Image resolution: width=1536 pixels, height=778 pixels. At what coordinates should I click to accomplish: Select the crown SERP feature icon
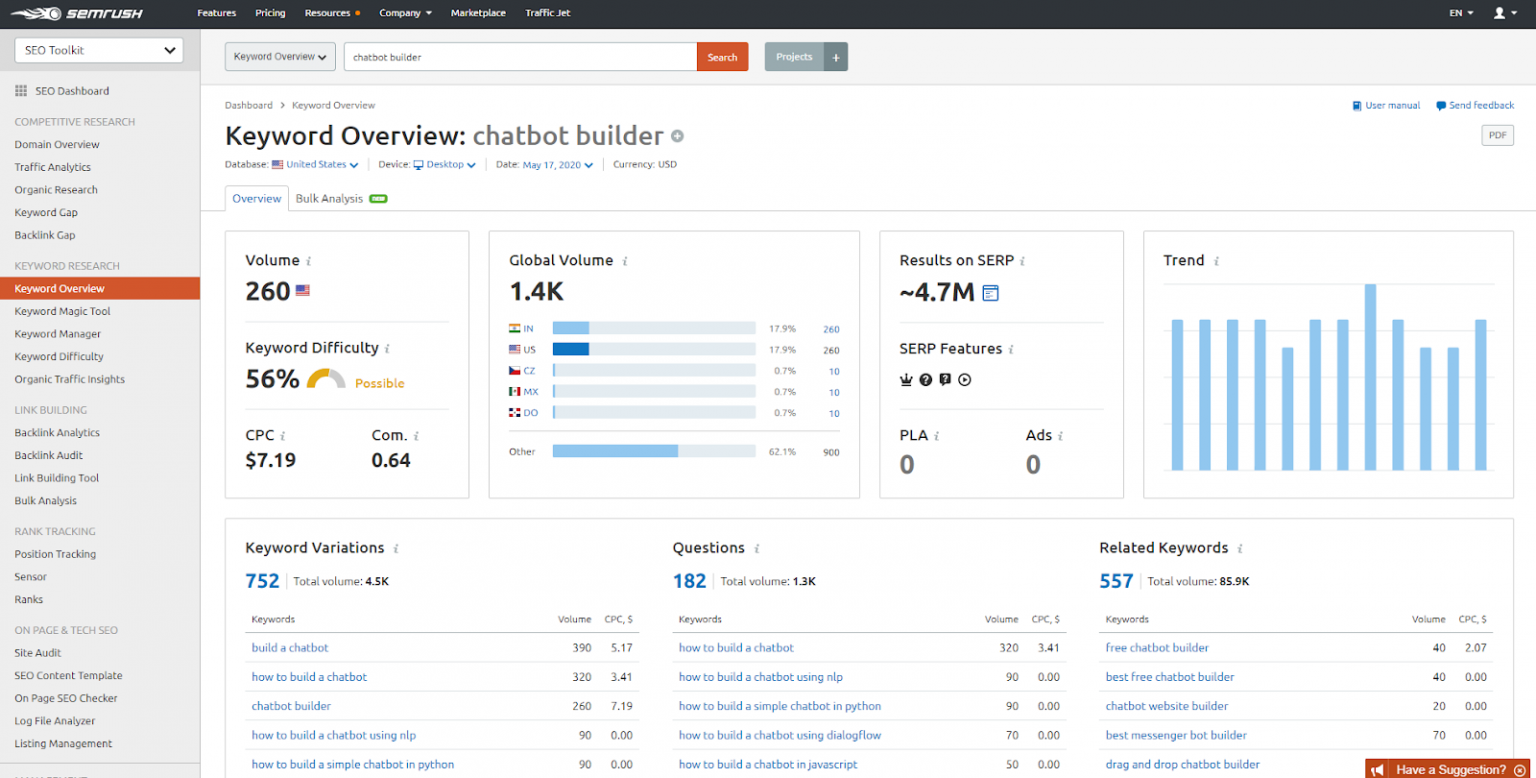coord(906,379)
